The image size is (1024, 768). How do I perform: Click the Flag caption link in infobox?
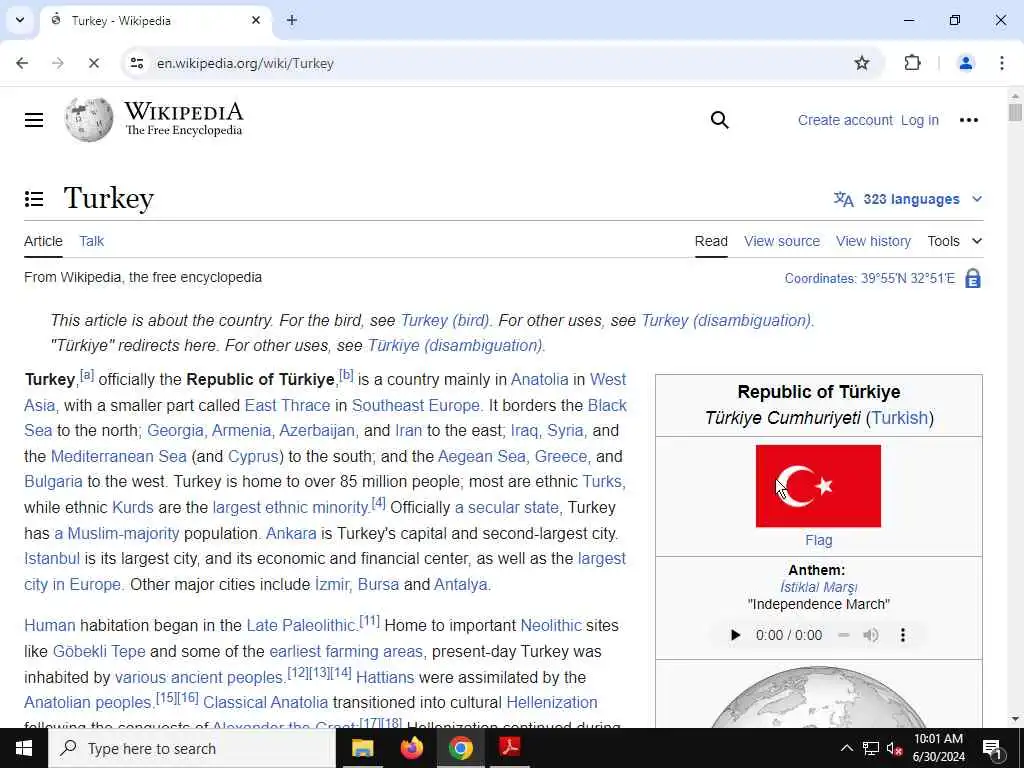(818, 540)
